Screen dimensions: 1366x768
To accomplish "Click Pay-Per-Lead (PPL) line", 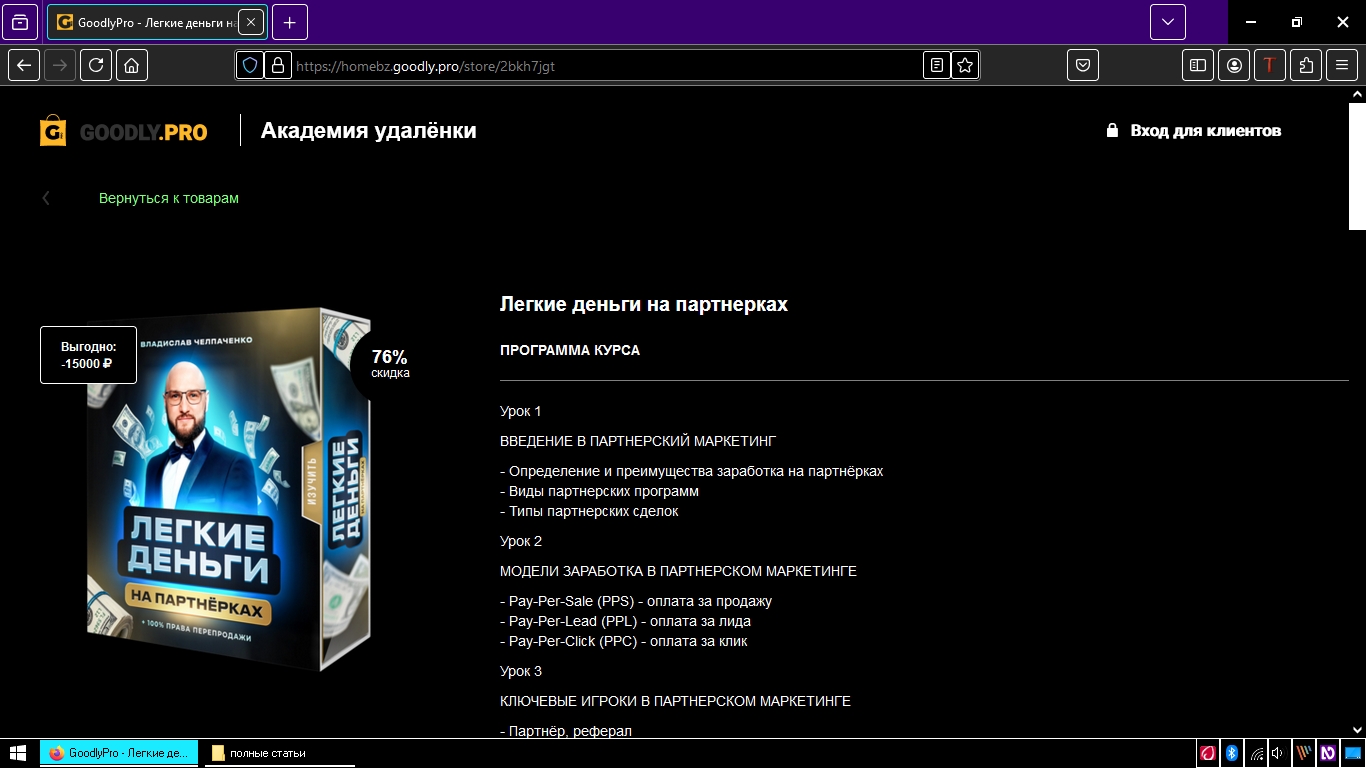I will point(625,621).
